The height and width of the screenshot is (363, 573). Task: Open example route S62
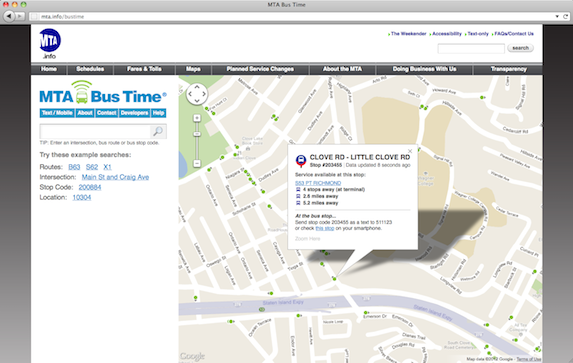coord(92,167)
